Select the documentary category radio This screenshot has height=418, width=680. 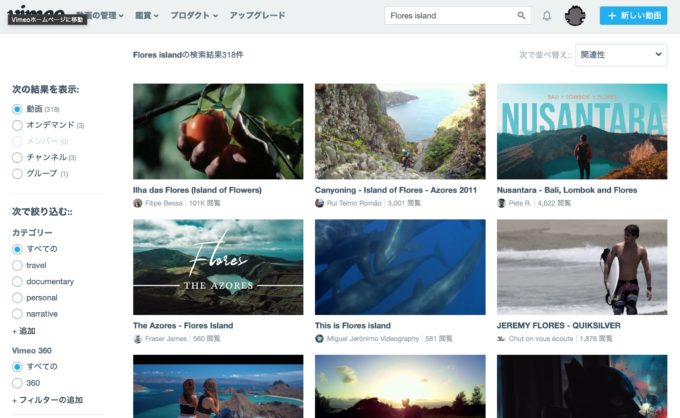click(x=17, y=281)
